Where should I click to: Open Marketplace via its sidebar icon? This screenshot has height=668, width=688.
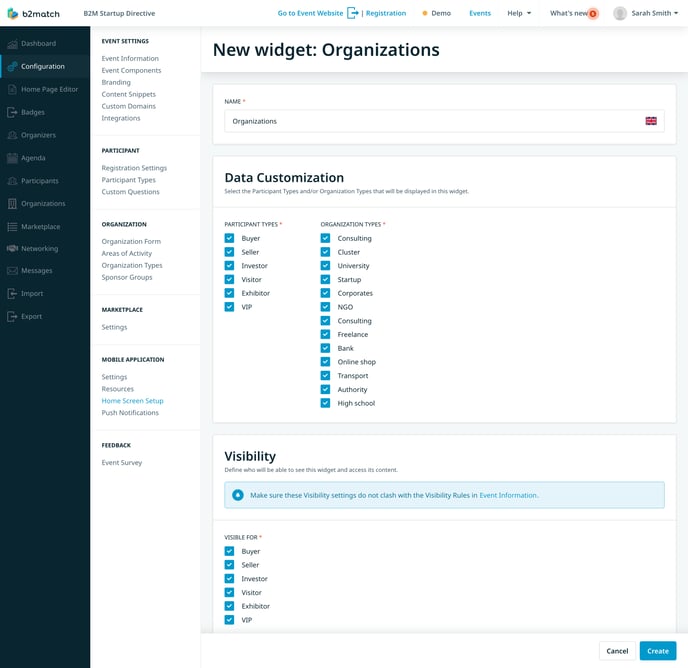[12, 226]
